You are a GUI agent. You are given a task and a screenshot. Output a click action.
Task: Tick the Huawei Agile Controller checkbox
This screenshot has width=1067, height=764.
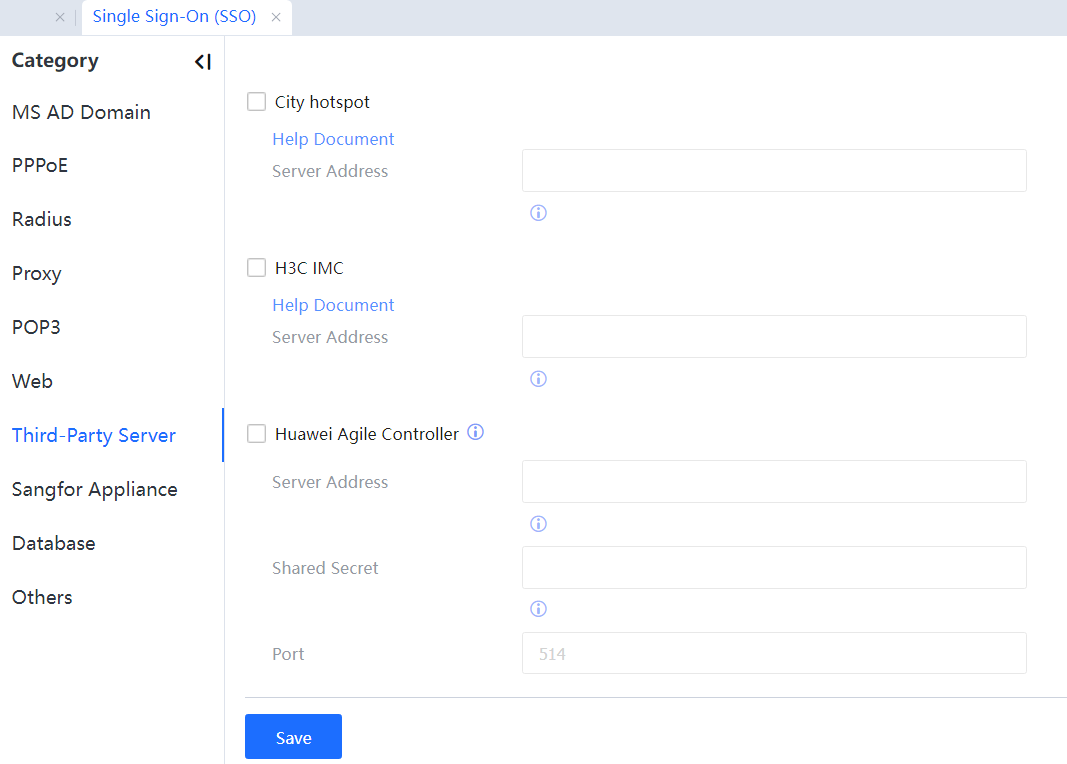[x=256, y=434]
